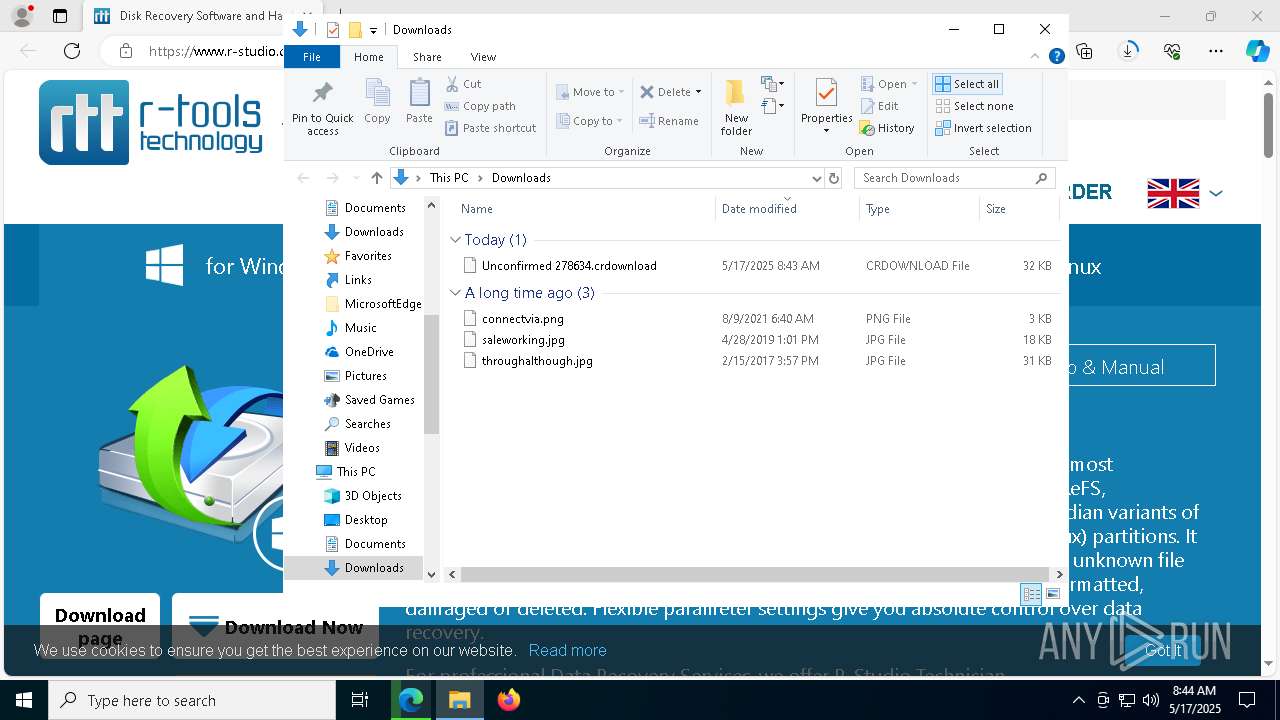
Task: Click Select all in ribbon
Action: [x=967, y=84]
